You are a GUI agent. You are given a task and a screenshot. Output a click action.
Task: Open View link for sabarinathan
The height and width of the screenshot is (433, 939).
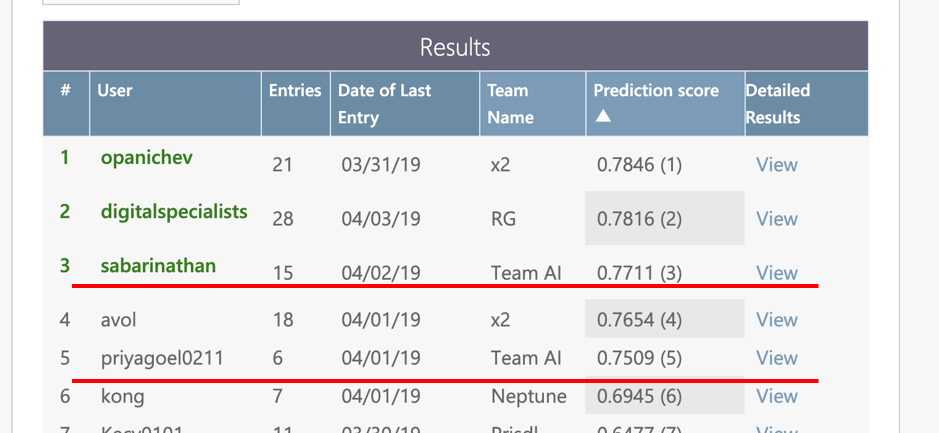[777, 273]
